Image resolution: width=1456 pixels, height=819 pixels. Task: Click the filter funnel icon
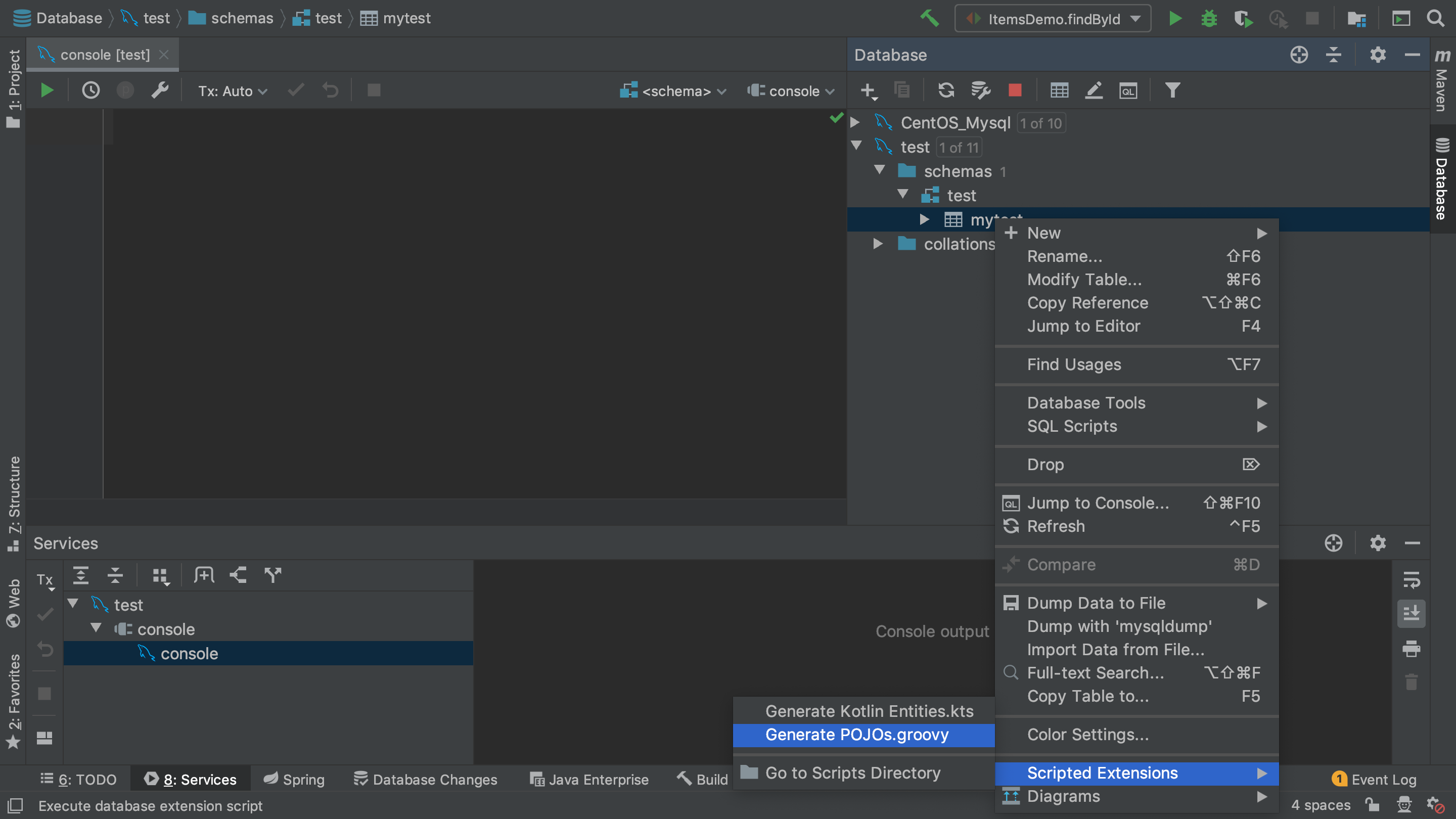click(1172, 90)
